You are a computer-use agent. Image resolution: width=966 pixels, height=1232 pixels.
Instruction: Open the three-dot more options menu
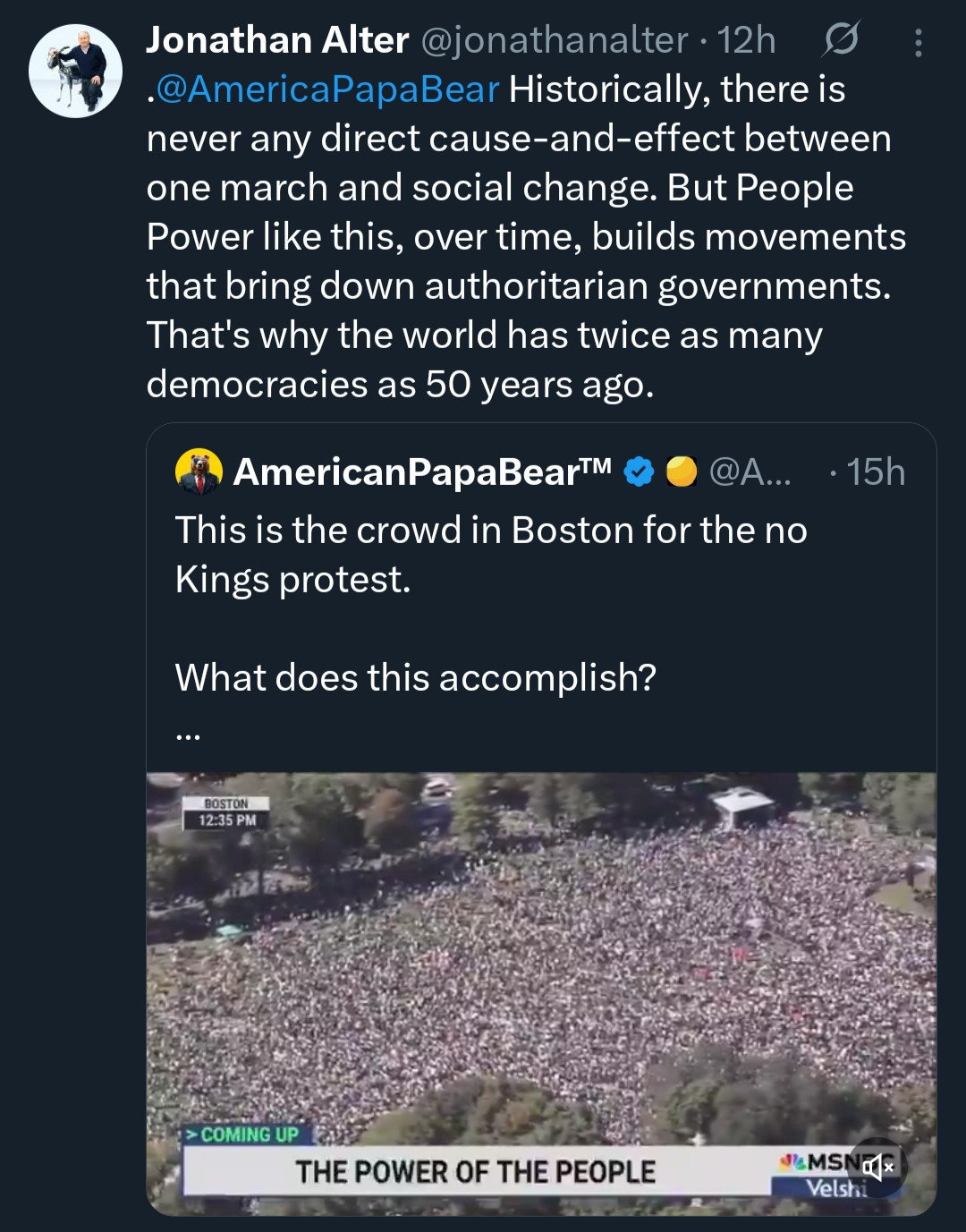click(918, 42)
